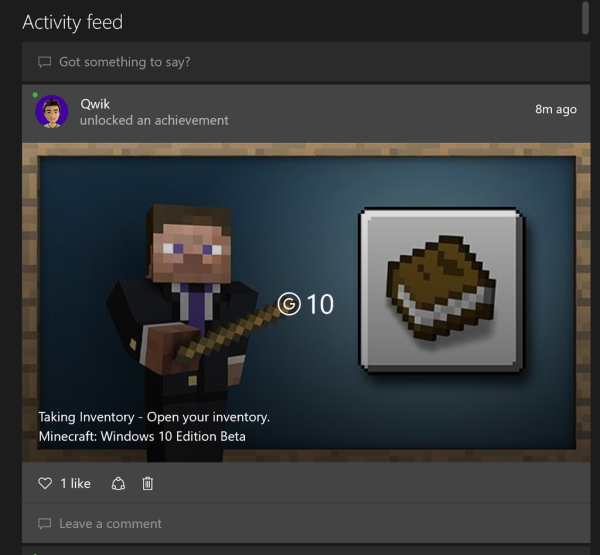Click the share icon beside the like count

[118, 483]
